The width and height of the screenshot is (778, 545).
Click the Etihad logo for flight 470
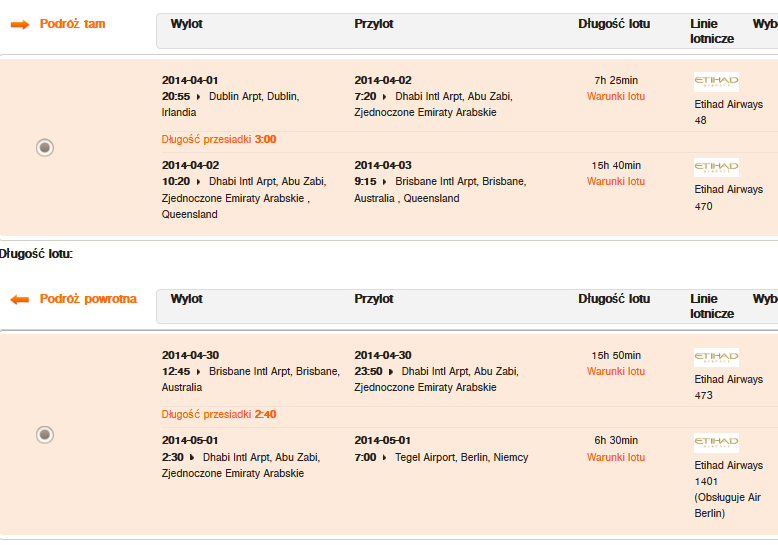pyautogui.click(x=716, y=167)
